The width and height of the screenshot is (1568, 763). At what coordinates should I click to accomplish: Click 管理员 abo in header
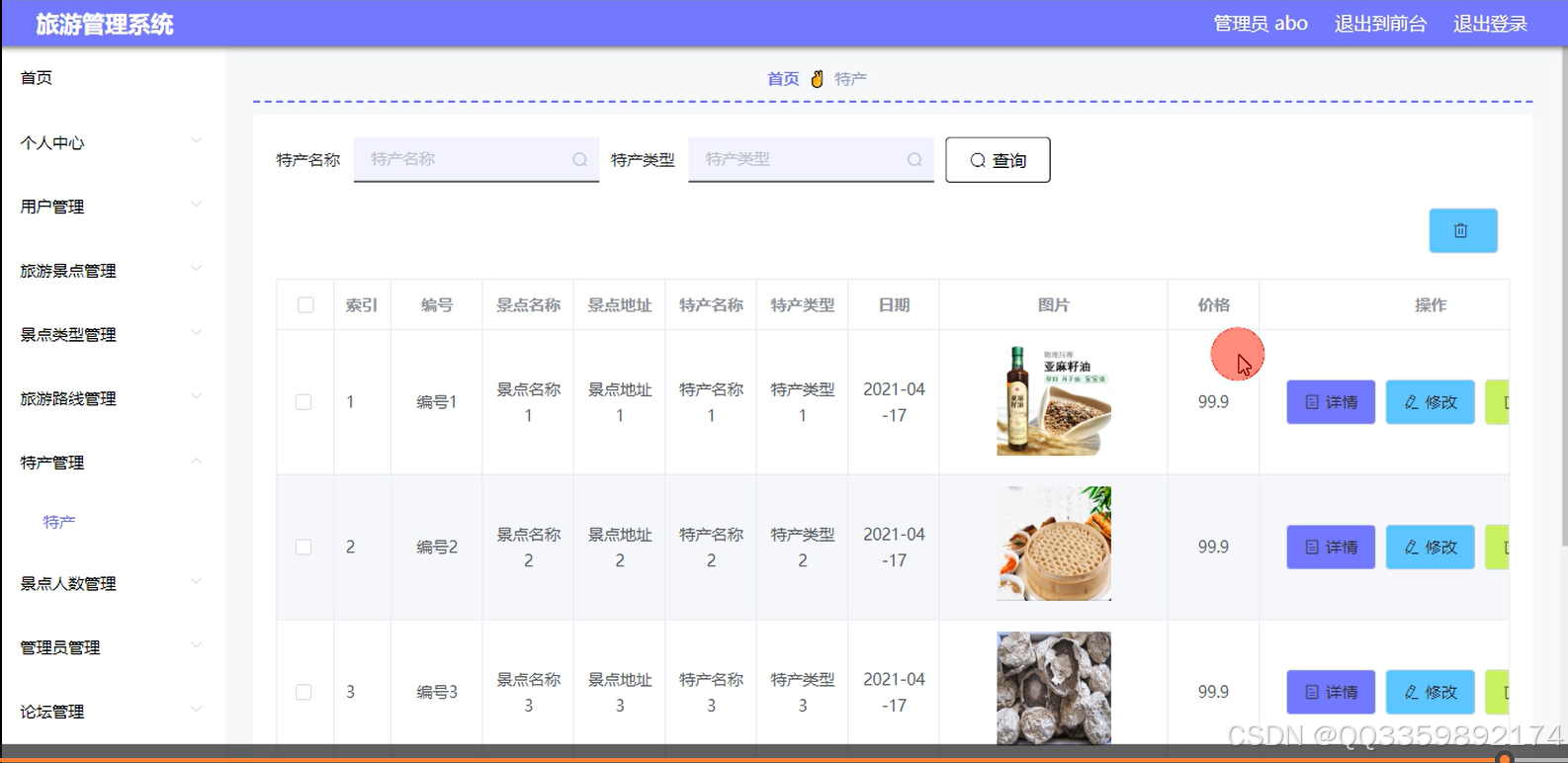(x=1261, y=24)
